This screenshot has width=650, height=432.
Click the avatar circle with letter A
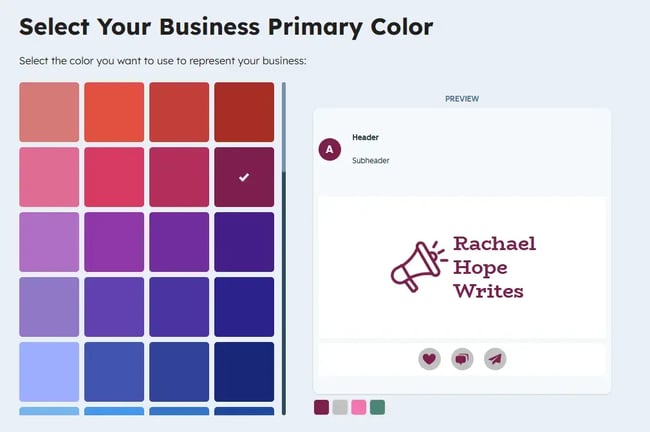pyautogui.click(x=330, y=149)
